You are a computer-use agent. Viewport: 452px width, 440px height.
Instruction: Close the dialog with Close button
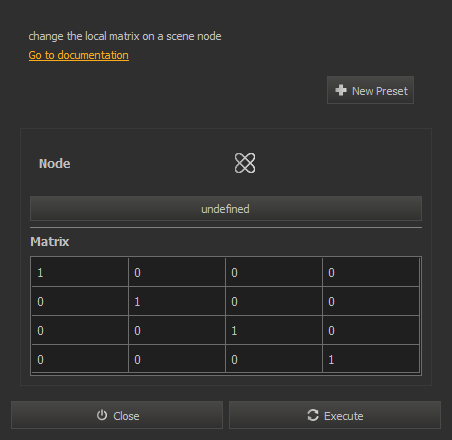(117, 415)
